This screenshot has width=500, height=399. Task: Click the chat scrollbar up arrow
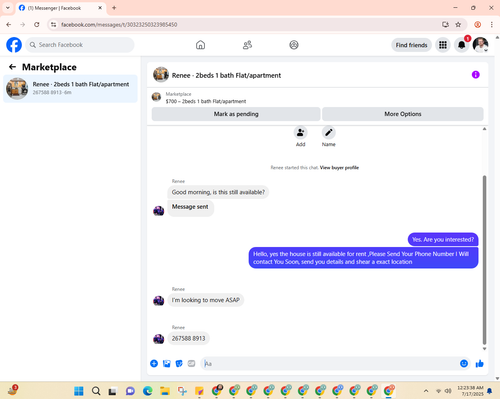[x=484, y=129]
